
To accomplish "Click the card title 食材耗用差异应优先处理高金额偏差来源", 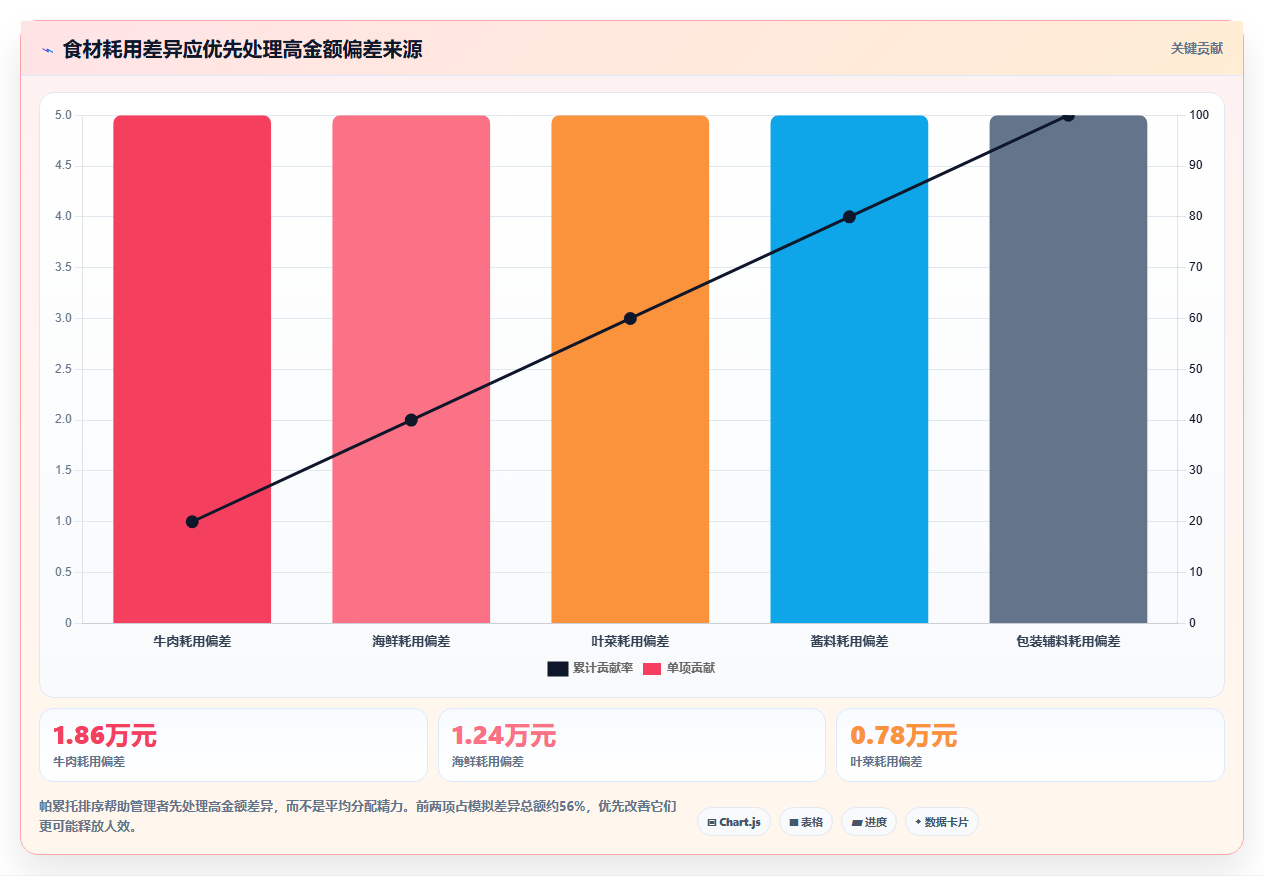I will 242,49.
